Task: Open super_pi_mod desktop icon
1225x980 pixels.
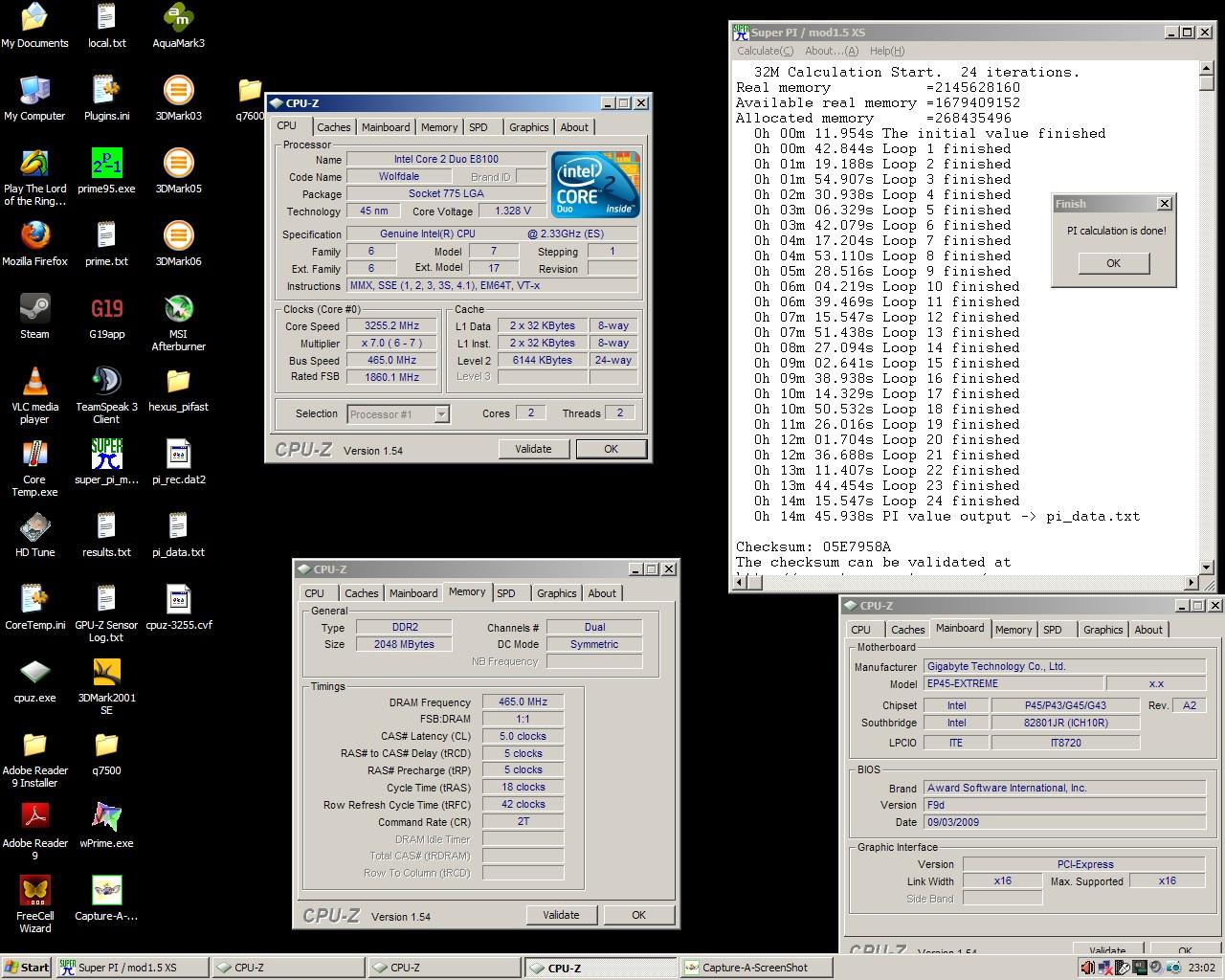Action: point(106,462)
